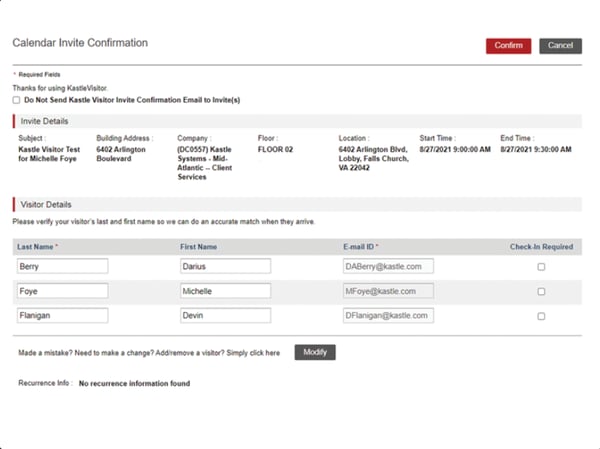Click the DFlanigan@kastle.com email field
This screenshot has width=600, height=449.
click(387, 315)
